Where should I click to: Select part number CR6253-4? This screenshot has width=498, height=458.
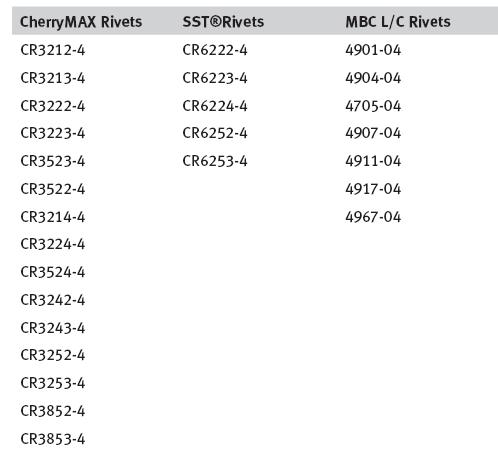[215, 161]
